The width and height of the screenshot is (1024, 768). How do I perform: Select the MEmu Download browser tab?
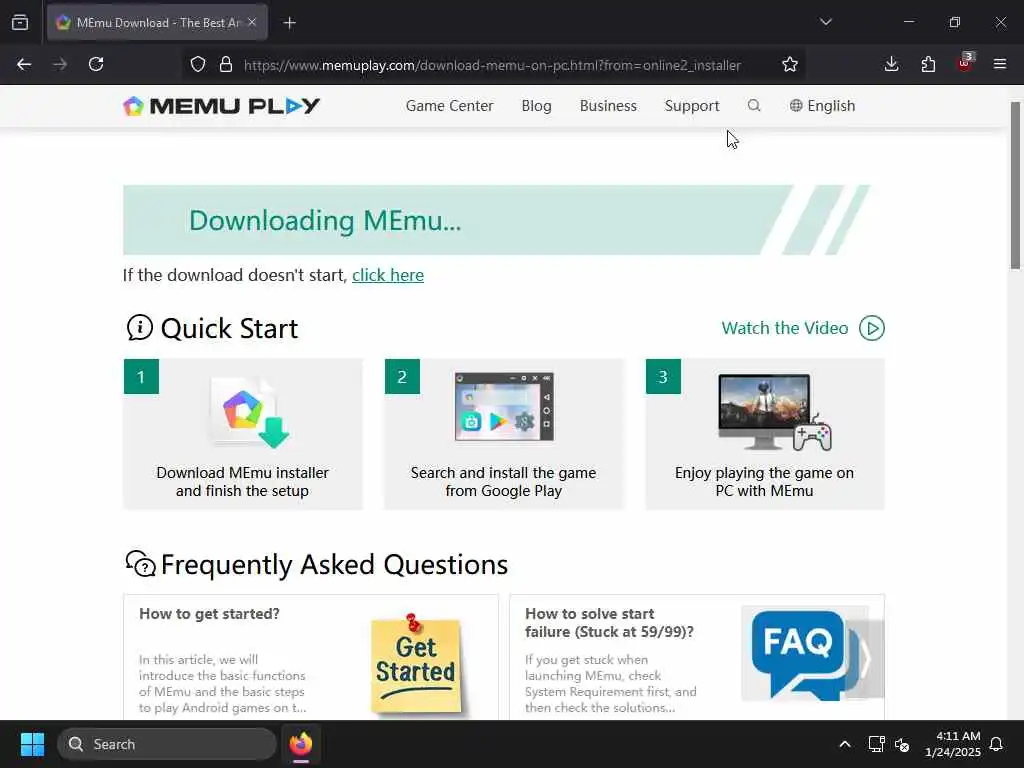pyautogui.click(x=157, y=22)
